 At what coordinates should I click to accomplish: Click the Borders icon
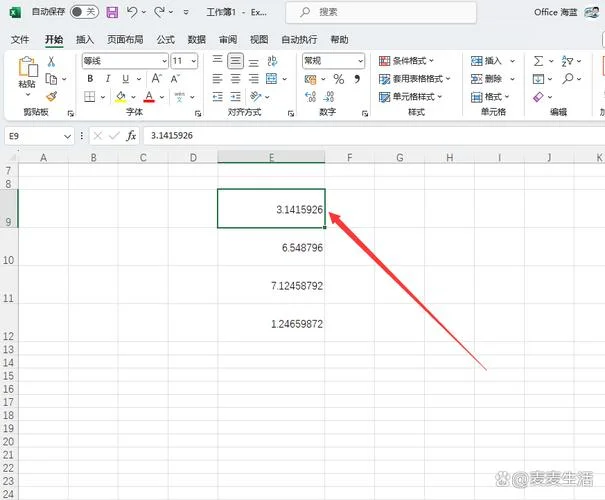(x=90, y=96)
